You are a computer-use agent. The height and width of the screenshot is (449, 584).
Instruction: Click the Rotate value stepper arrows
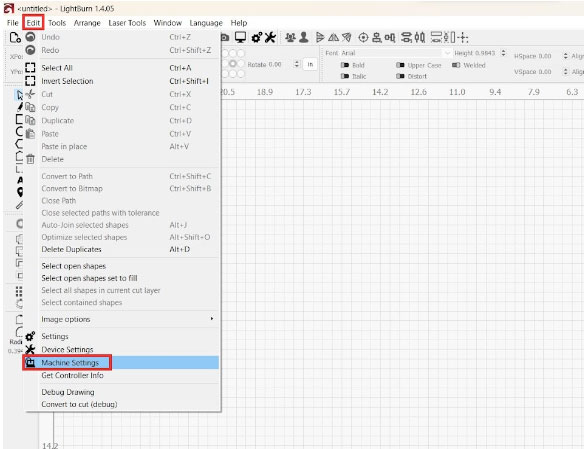pyautogui.click(x=297, y=64)
